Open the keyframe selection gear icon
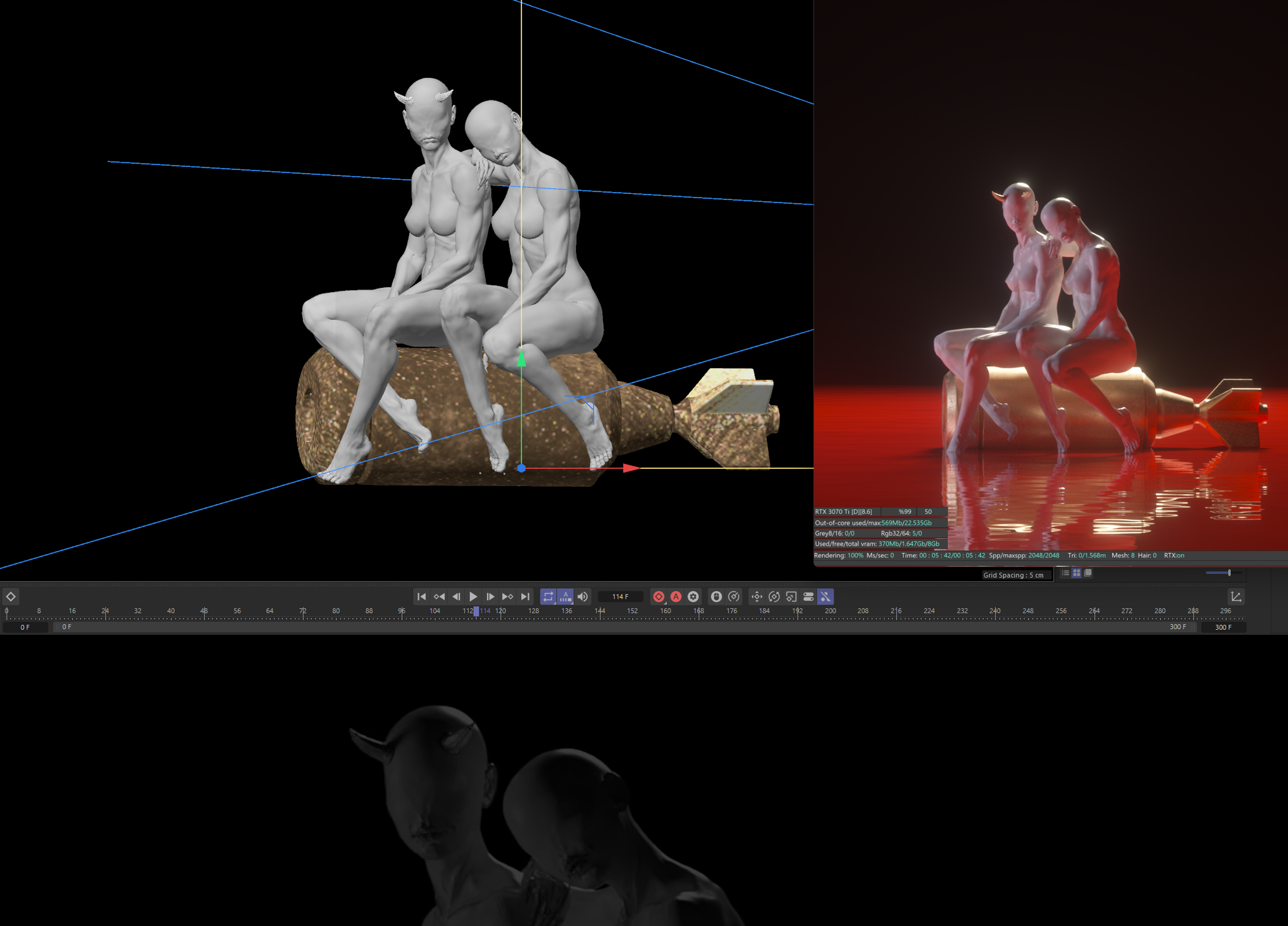This screenshot has width=1288, height=926. coord(693,597)
